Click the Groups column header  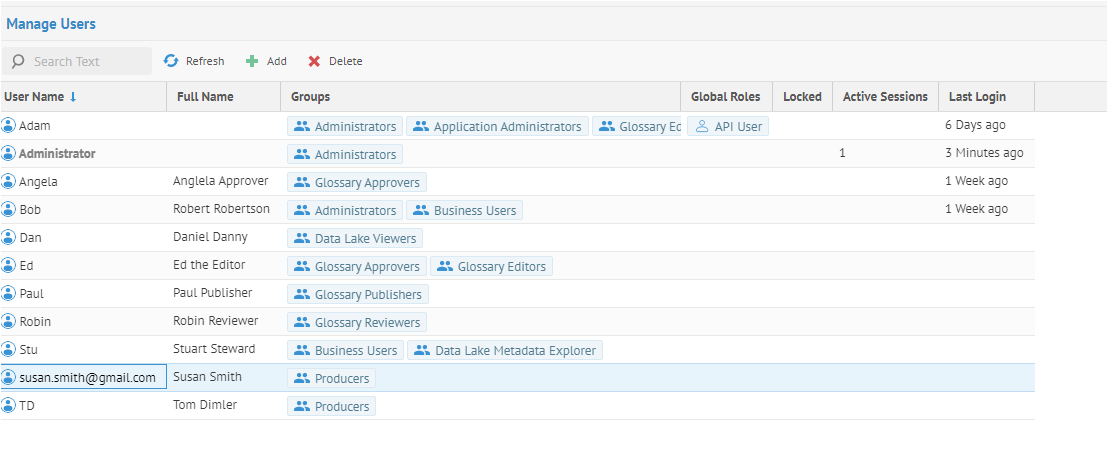pos(310,97)
